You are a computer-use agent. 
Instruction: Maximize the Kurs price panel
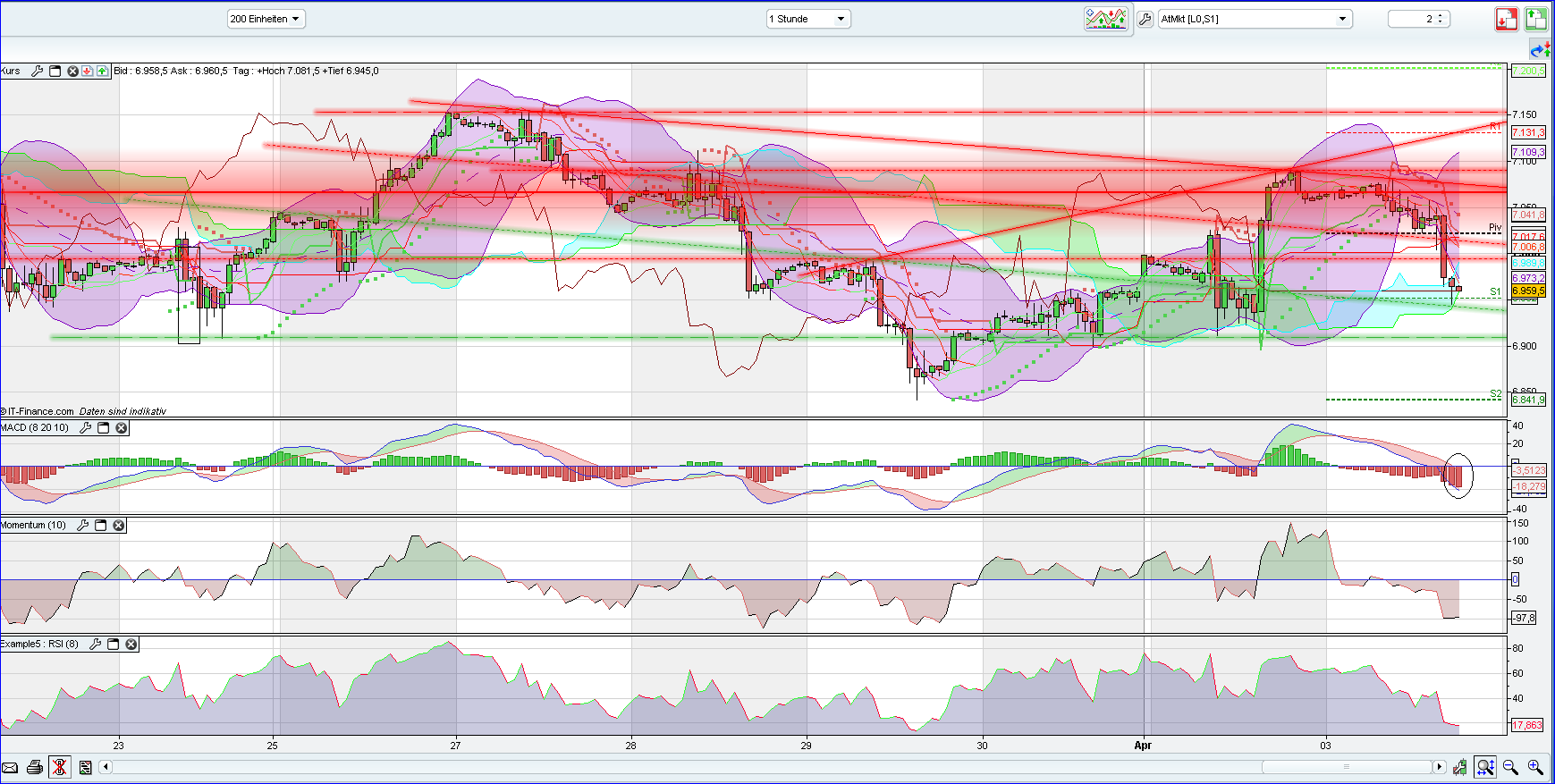tap(55, 71)
